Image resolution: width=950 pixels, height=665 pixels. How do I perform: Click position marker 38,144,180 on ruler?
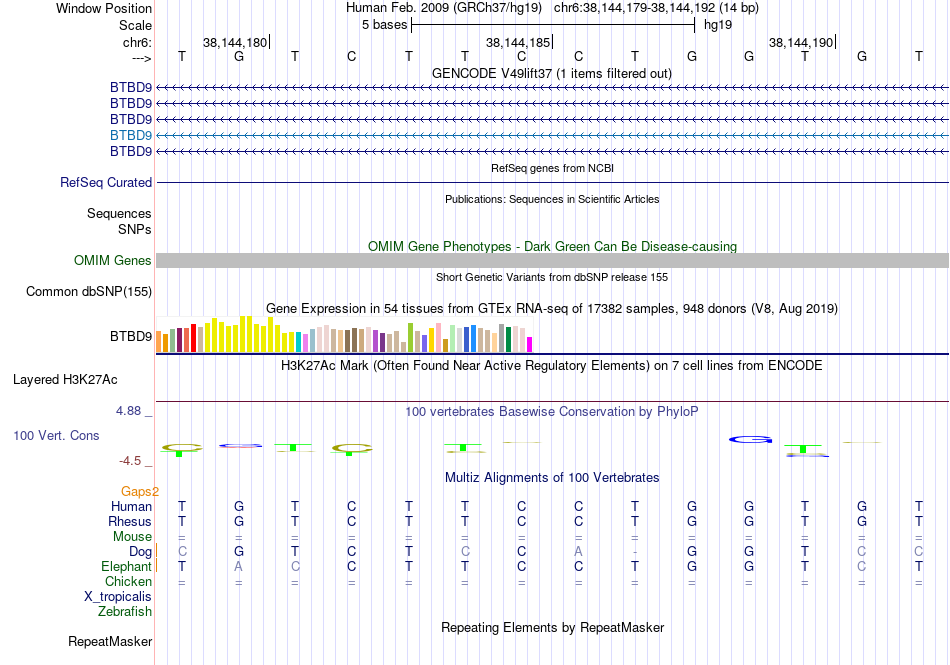(x=235, y=42)
